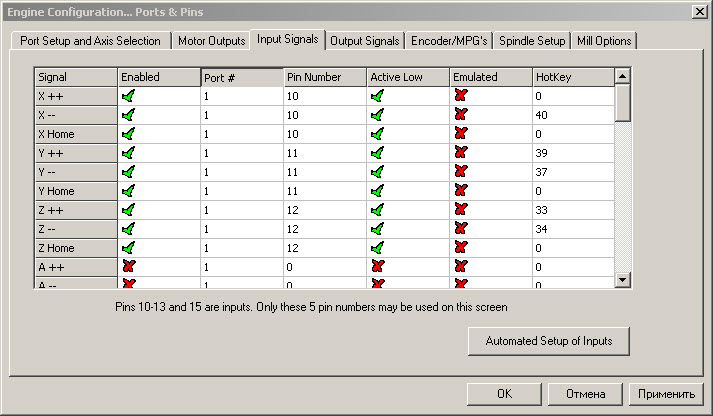Click the Enabled column header

159,77
